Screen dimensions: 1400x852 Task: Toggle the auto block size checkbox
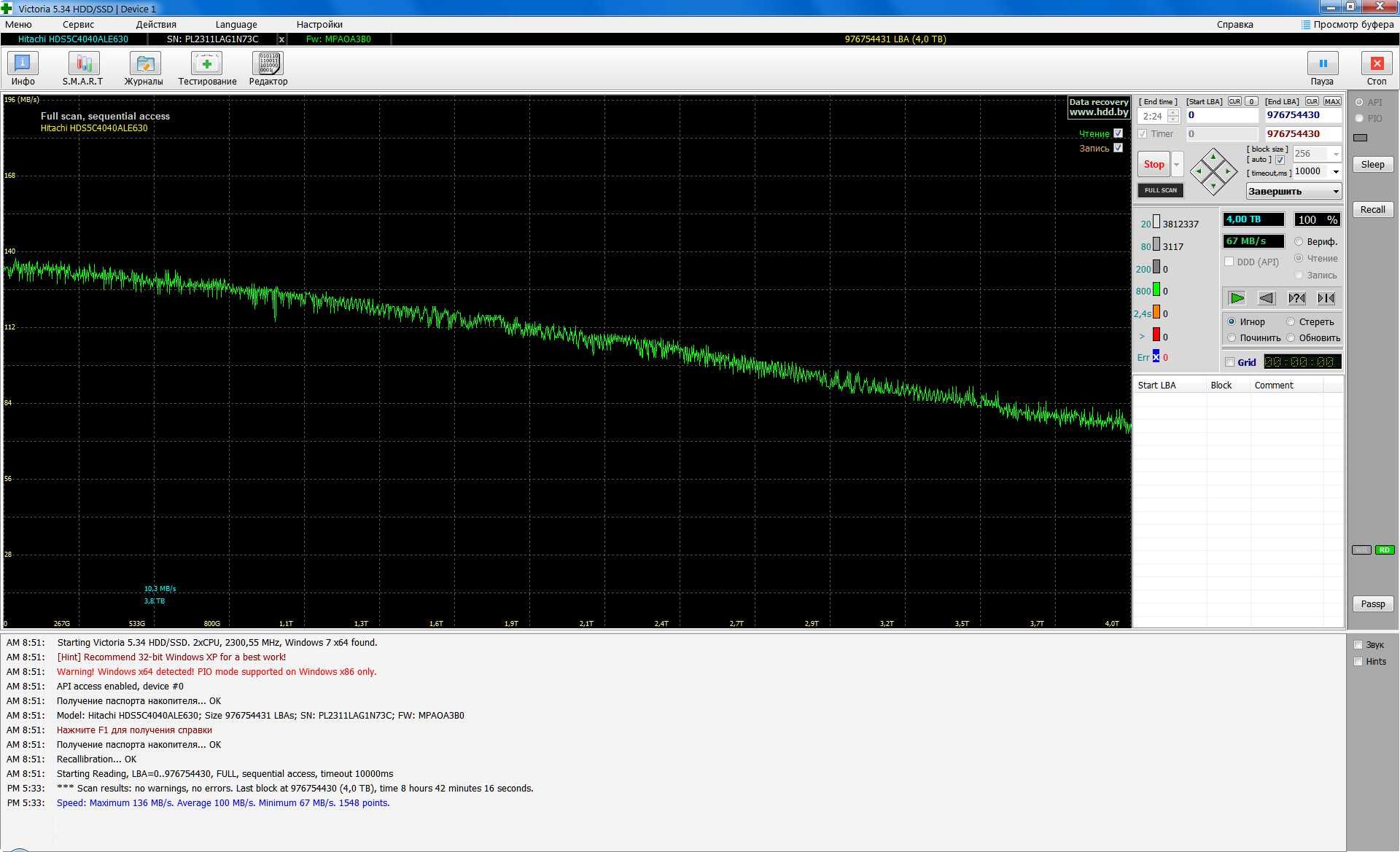tap(1280, 160)
